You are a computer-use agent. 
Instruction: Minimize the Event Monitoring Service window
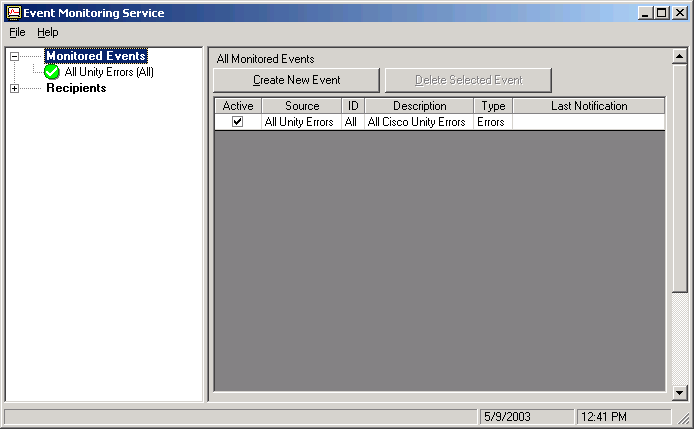(x=645, y=13)
